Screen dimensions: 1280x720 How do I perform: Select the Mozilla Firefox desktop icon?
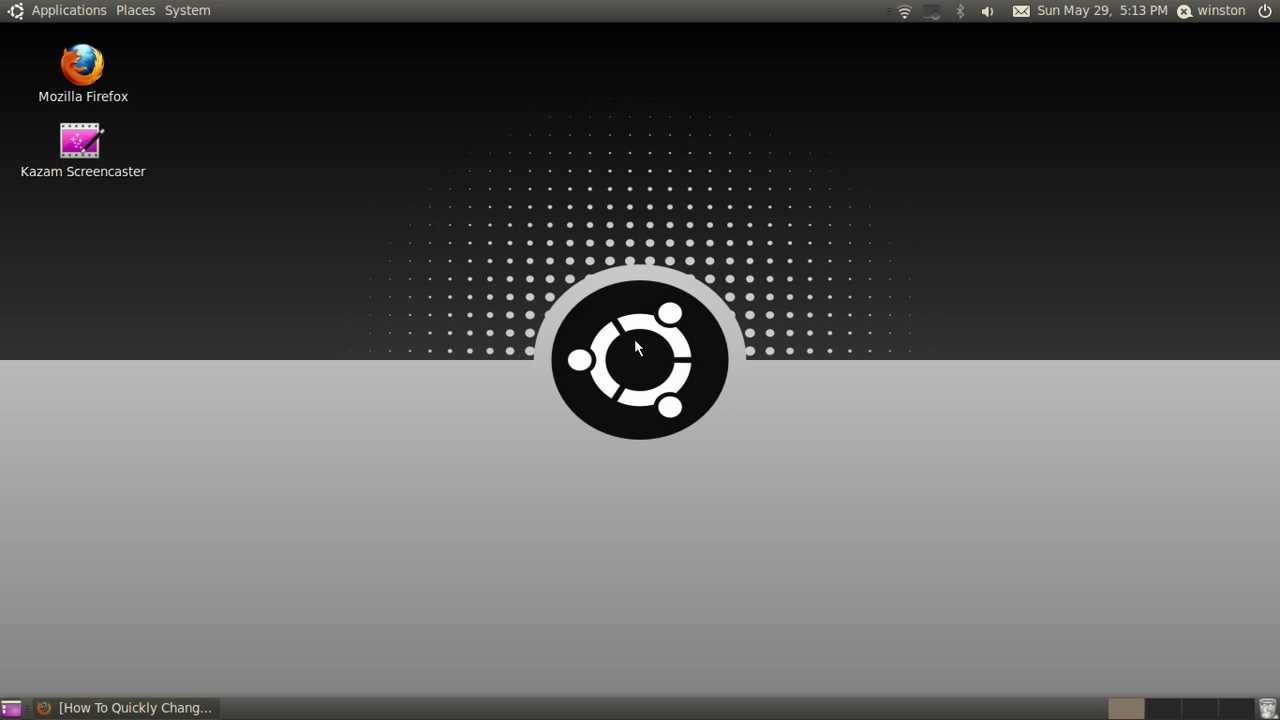coord(83,74)
